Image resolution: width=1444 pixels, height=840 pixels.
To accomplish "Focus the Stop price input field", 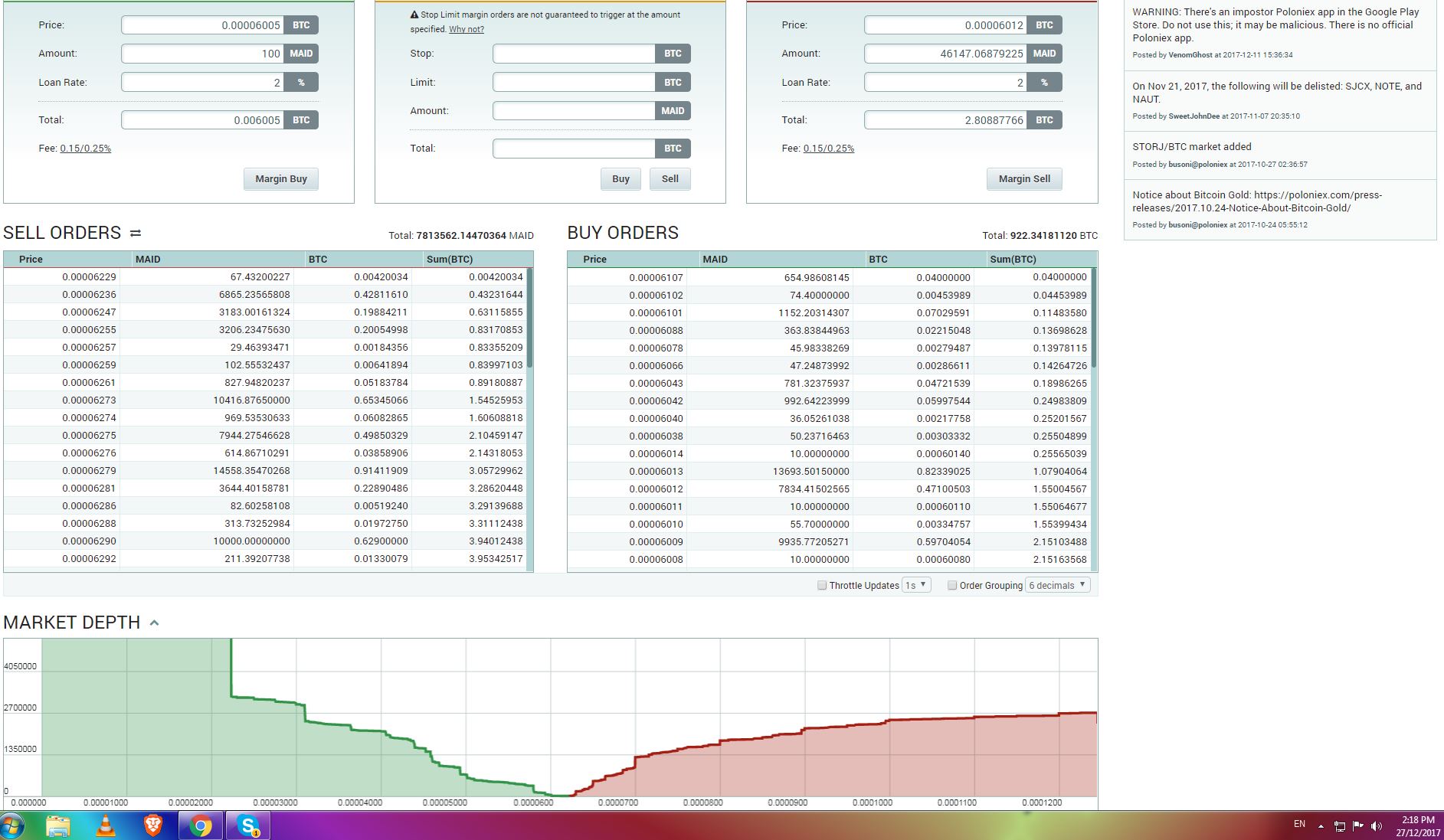I will [x=574, y=54].
